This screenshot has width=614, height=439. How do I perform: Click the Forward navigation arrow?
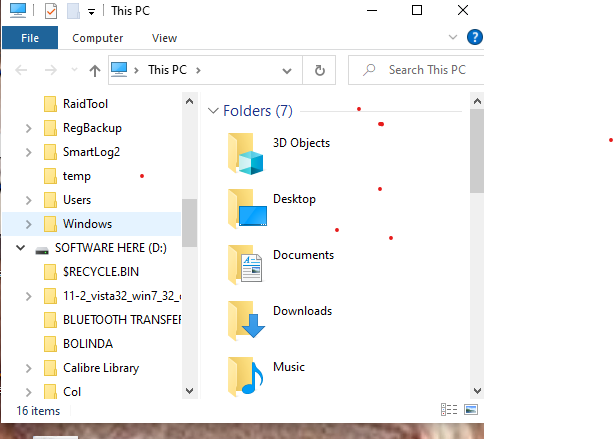[51, 70]
